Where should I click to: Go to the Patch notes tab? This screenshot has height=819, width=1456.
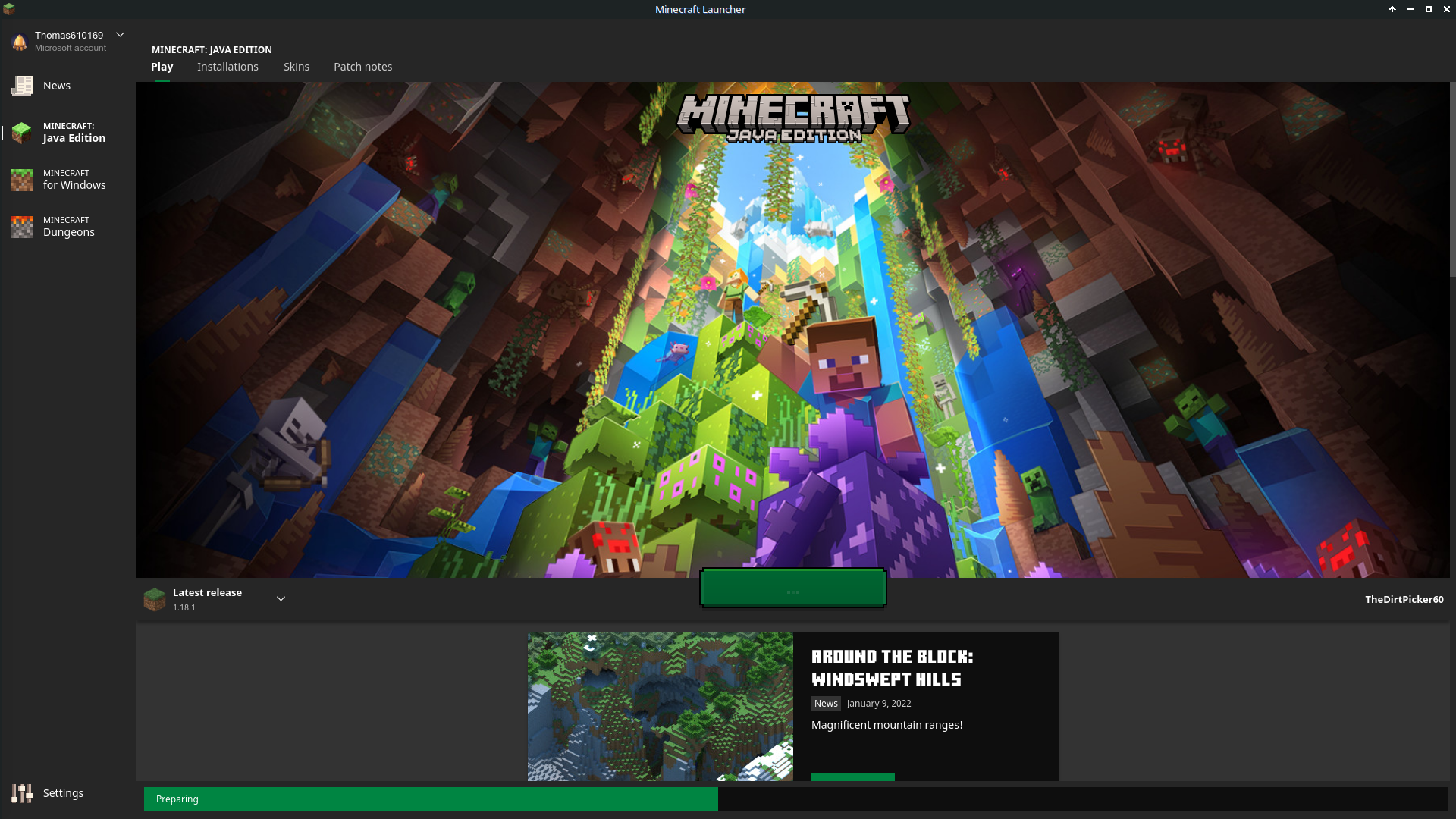(x=362, y=67)
